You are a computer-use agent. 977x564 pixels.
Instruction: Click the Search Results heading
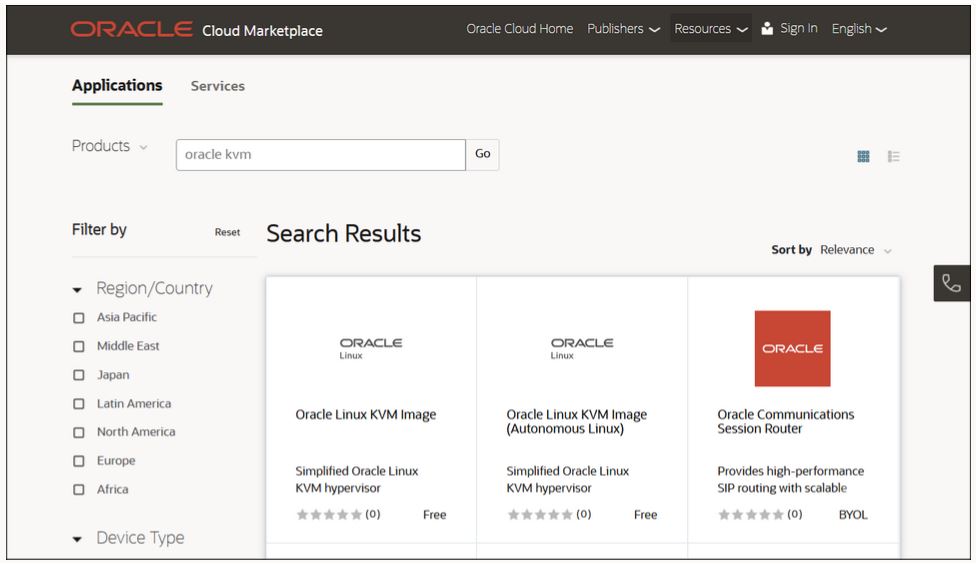(x=344, y=234)
